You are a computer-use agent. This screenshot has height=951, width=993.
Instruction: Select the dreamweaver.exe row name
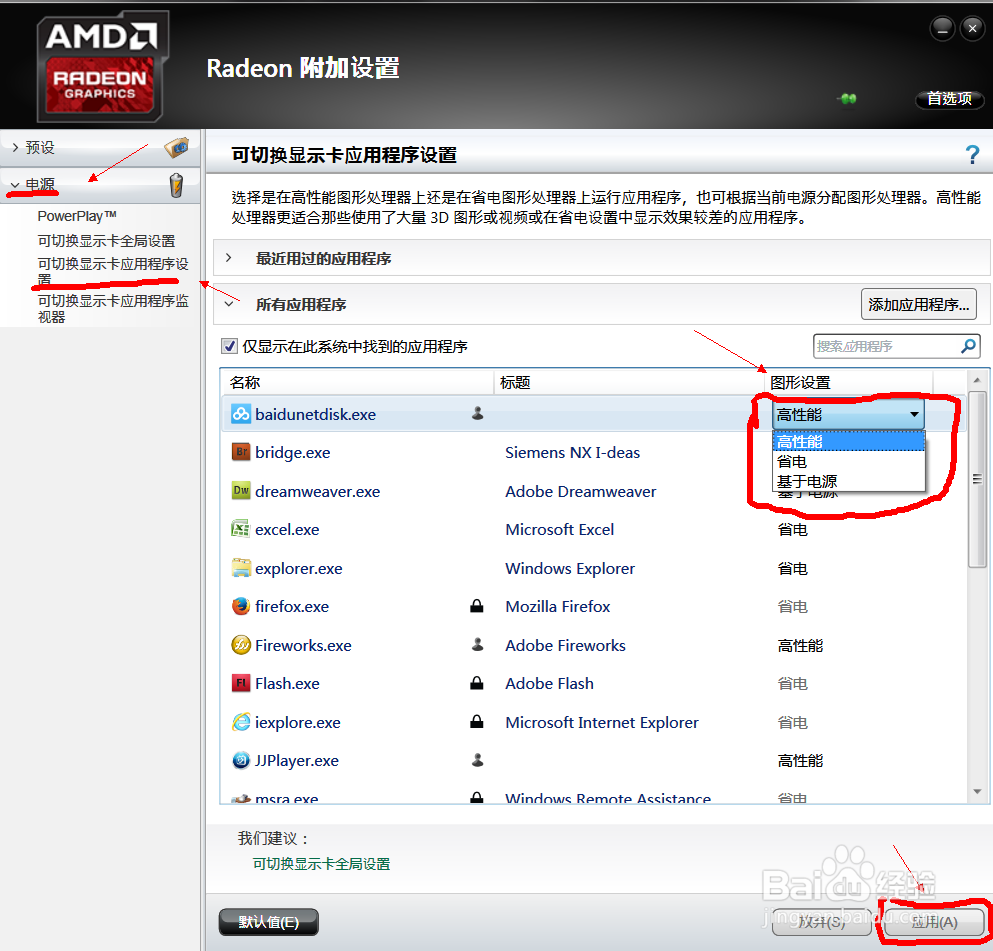pyautogui.click(x=317, y=491)
